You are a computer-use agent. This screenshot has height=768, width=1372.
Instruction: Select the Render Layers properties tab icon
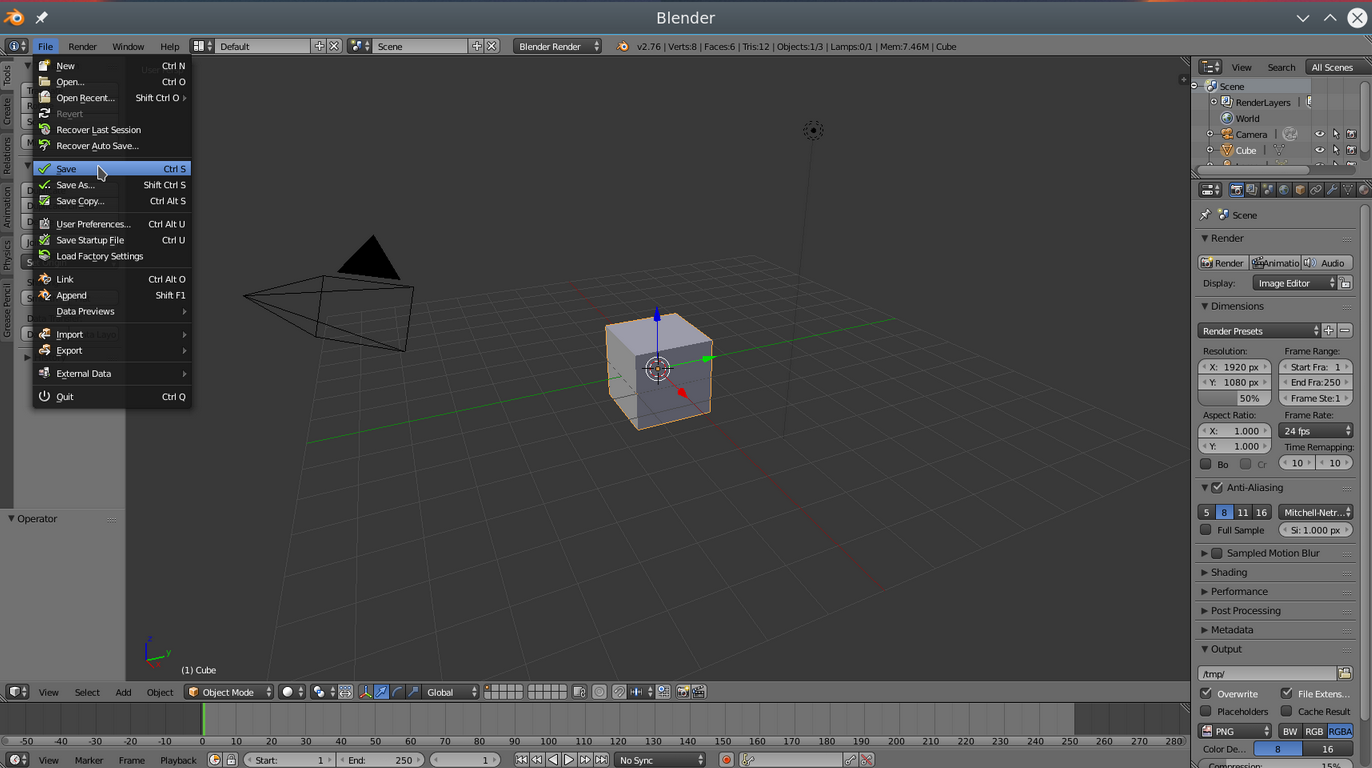pos(1252,190)
